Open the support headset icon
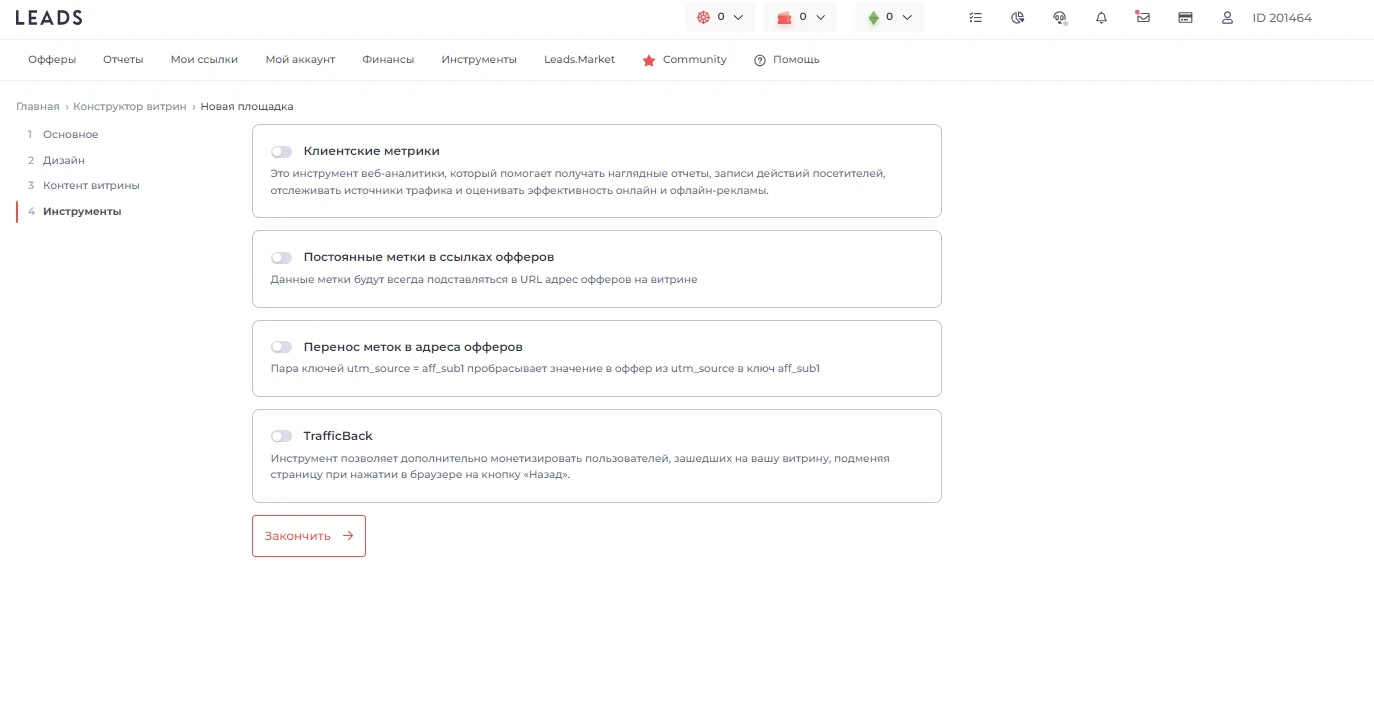1374x711 pixels. click(1060, 17)
